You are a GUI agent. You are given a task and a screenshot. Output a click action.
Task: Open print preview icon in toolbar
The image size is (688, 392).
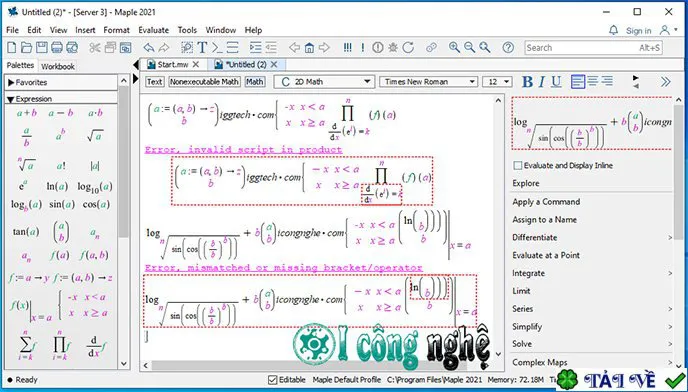72,47
